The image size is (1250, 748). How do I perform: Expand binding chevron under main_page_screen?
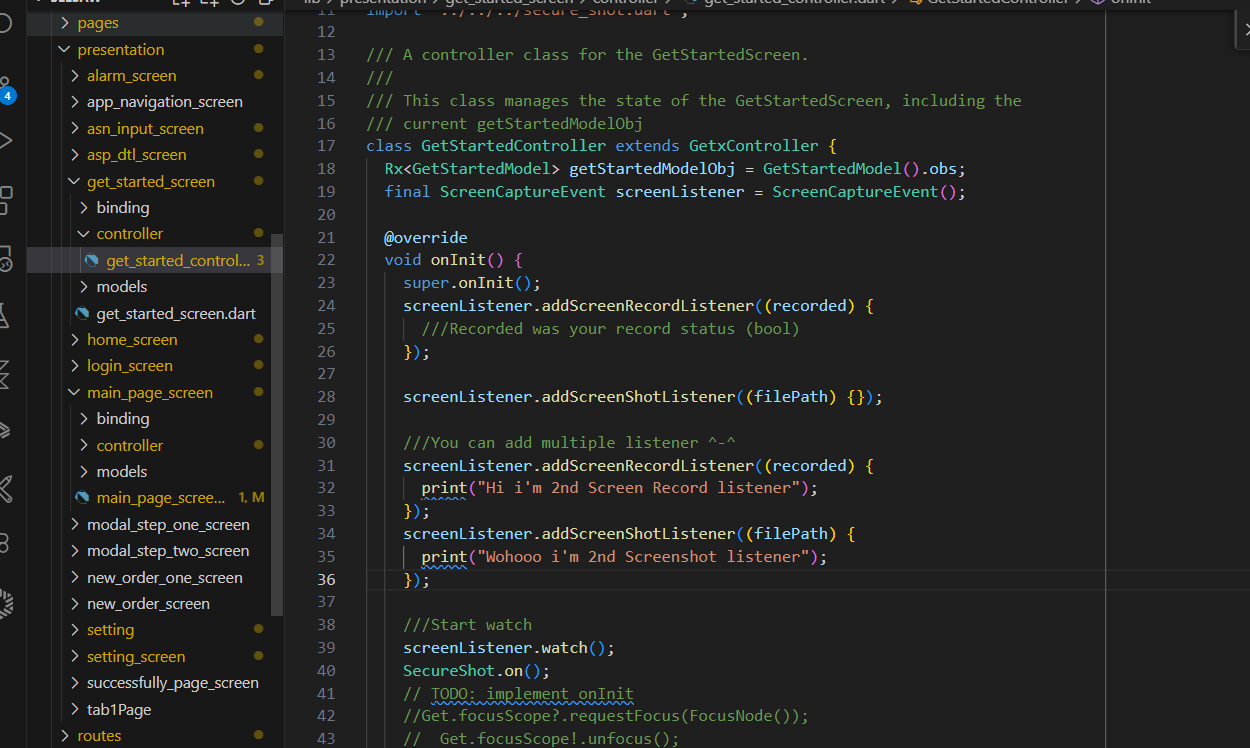point(84,418)
